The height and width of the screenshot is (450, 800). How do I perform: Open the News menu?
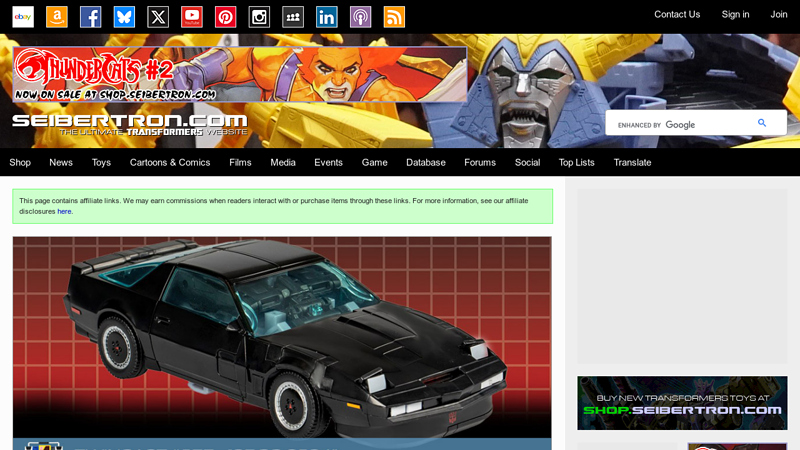(61, 162)
